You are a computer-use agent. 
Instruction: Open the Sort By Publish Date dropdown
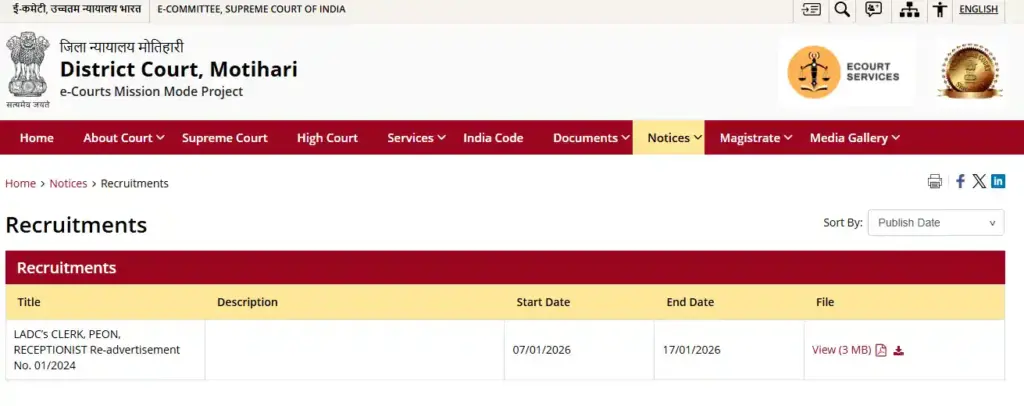click(x=935, y=223)
